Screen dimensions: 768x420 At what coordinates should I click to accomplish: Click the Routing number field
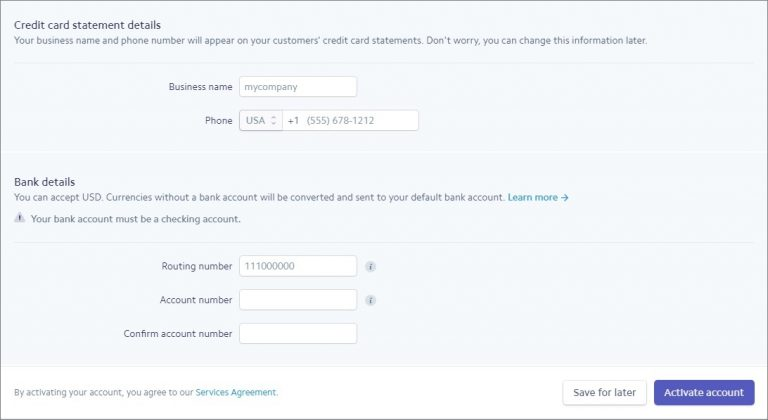tap(298, 266)
